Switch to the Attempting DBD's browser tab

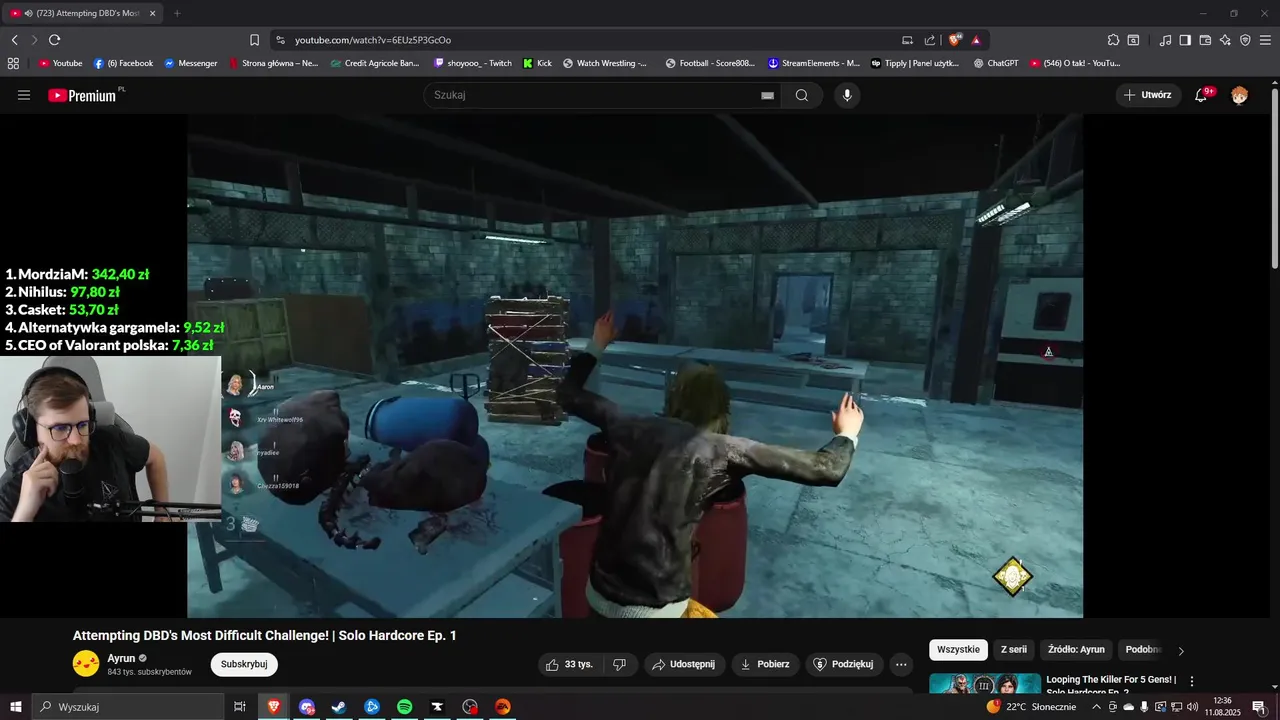coord(84,13)
